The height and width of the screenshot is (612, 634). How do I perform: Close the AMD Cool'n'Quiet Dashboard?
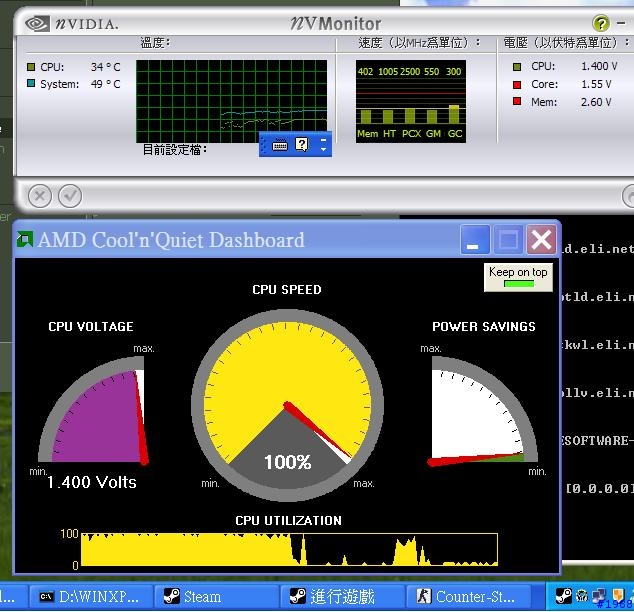coord(541,240)
